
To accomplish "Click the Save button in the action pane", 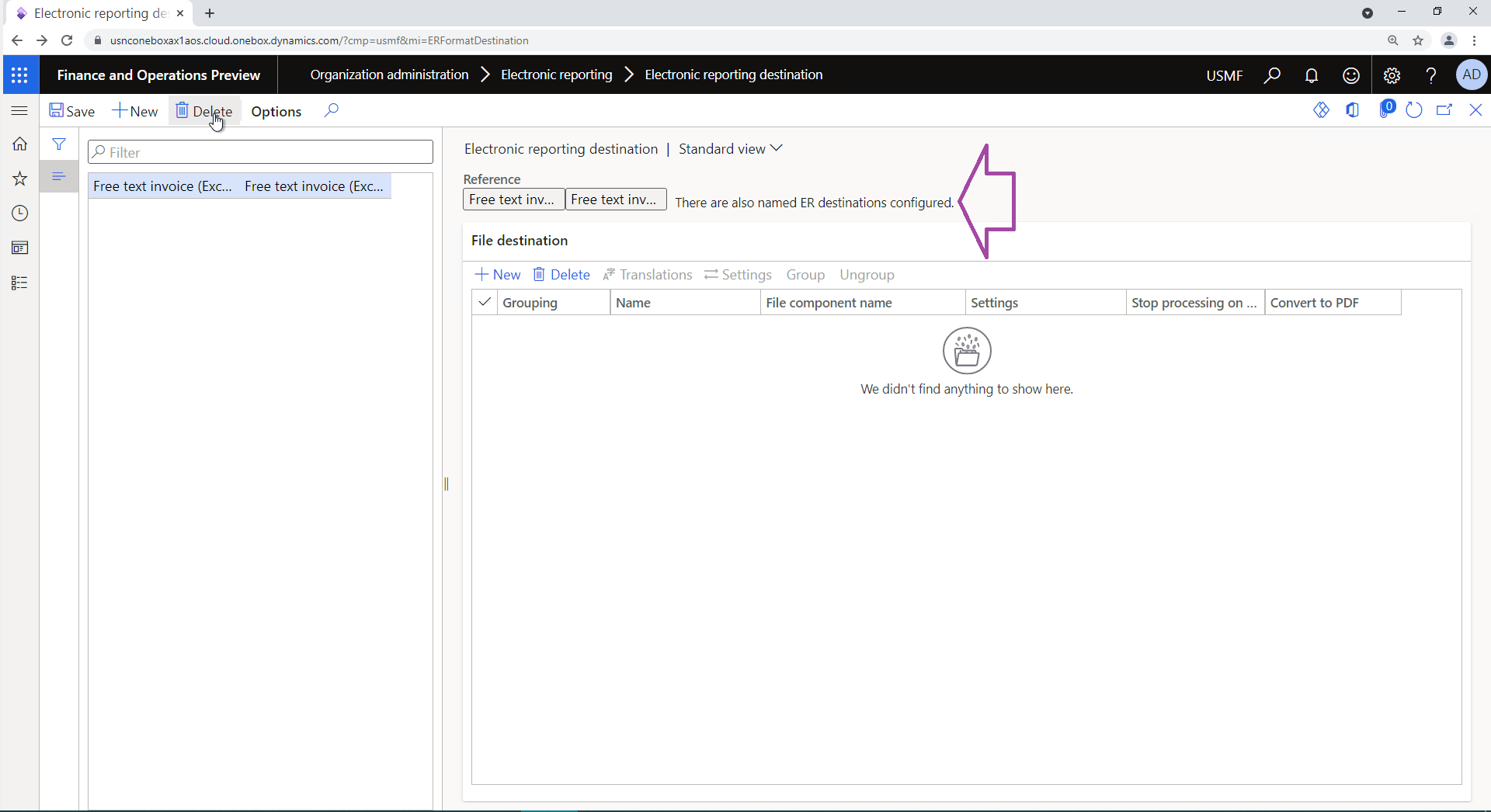I will pyautogui.click(x=72, y=111).
